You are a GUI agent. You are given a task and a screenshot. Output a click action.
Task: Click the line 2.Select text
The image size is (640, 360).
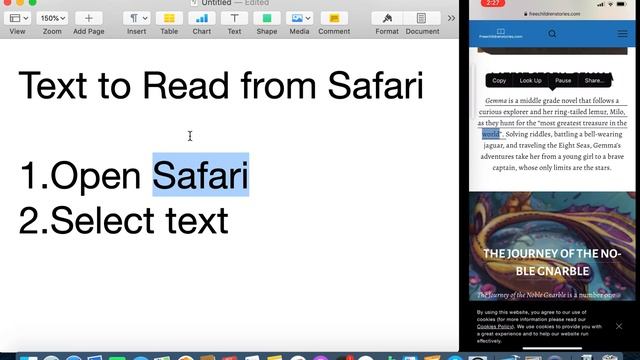[123, 221]
